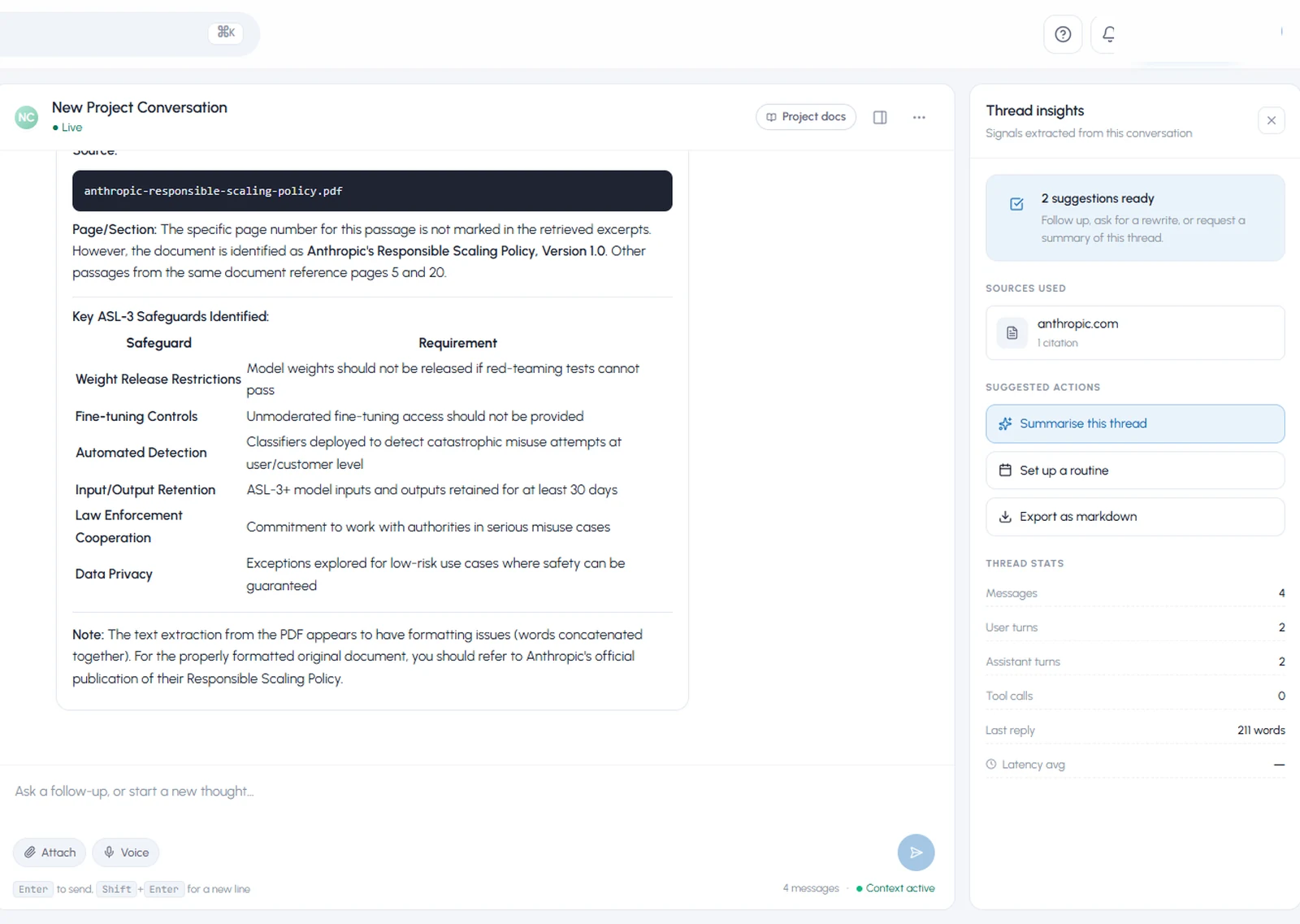
Task: Click the download icon on Export as markdown
Action: click(1005, 517)
